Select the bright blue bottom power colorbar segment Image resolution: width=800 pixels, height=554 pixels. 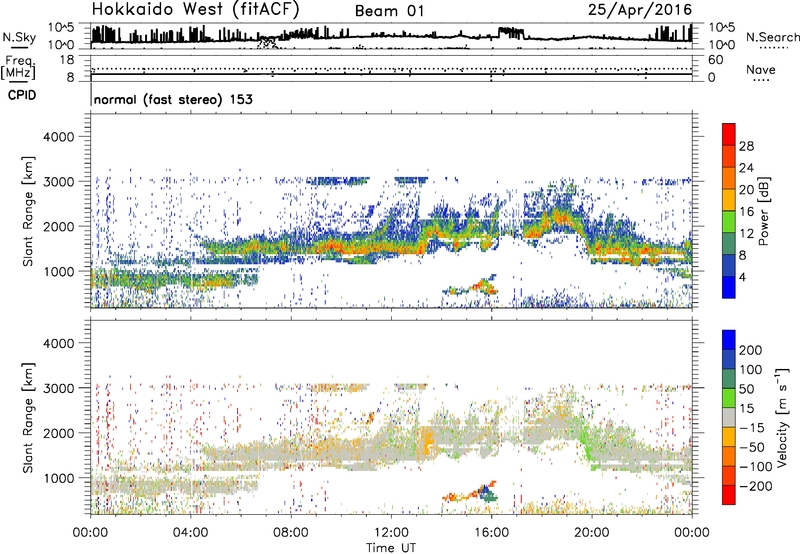click(729, 288)
